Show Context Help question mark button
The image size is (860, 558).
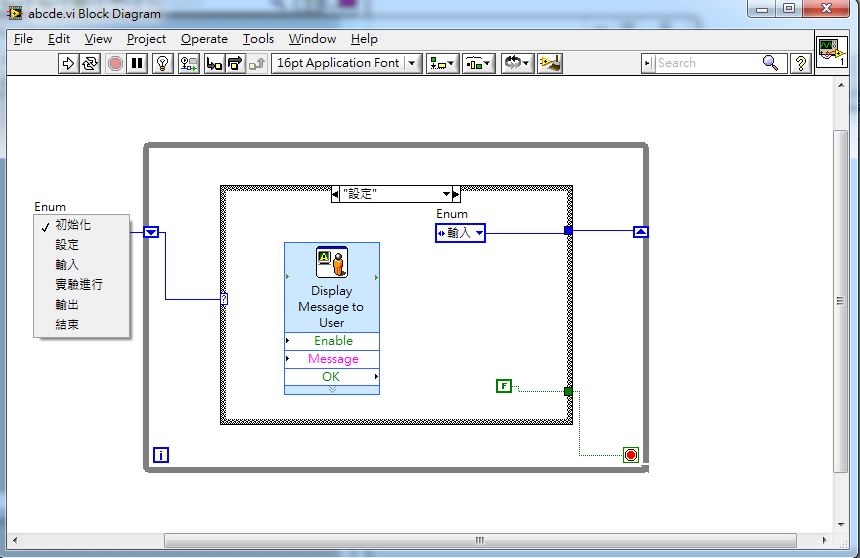click(x=801, y=64)
